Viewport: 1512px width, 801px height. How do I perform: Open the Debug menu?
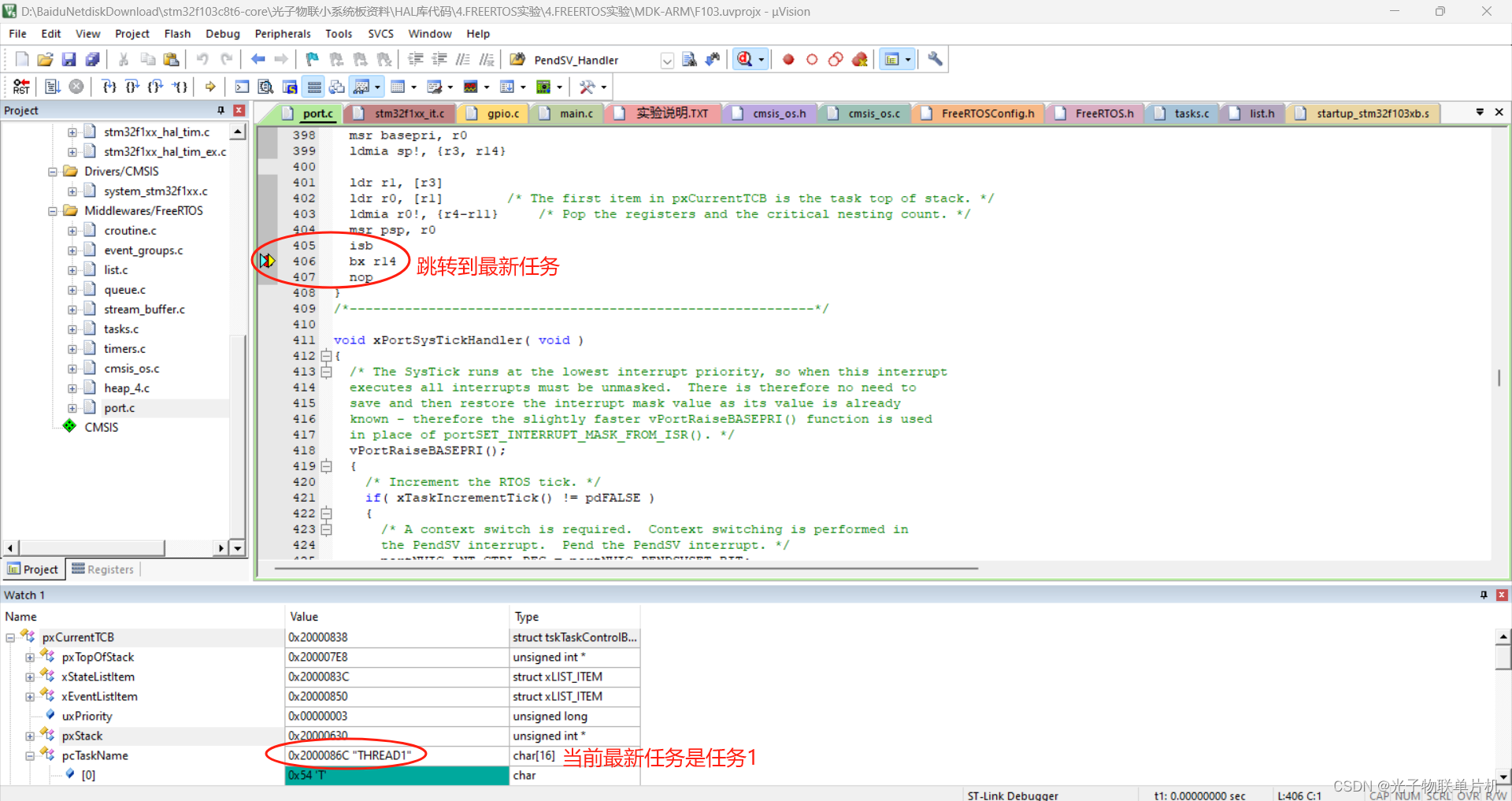click(223, 34)
